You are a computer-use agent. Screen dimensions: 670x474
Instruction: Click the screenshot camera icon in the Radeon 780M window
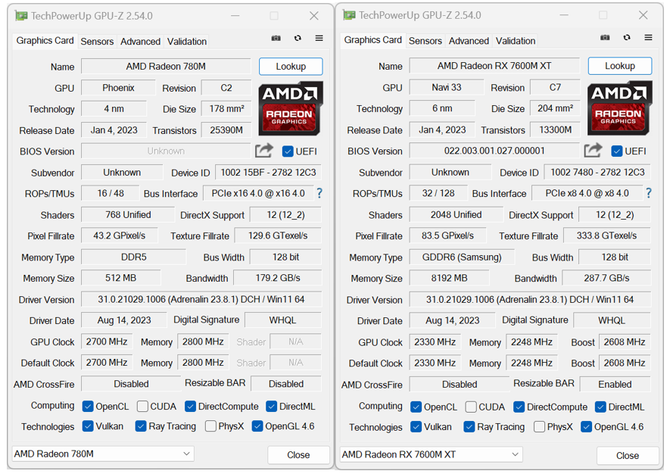[276, 39]
